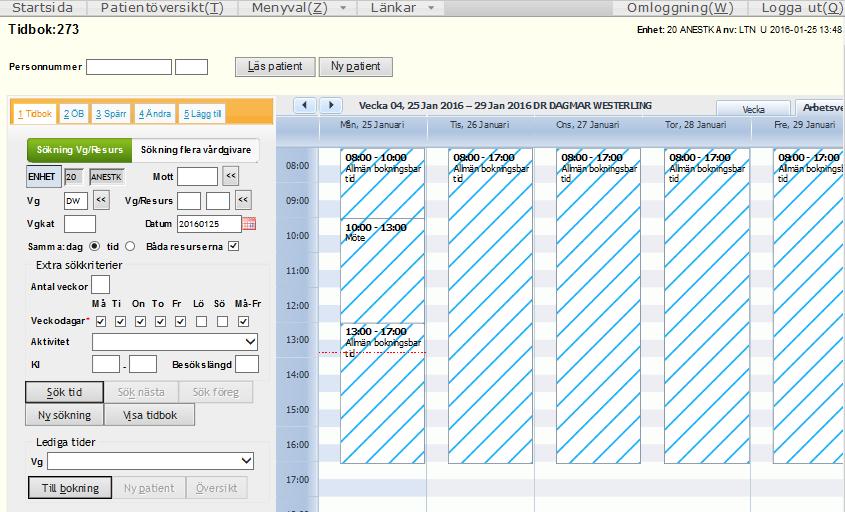Click Logga ut(Q) in the top bar
This screenshot has height=512, width=845.
(800, 8)
